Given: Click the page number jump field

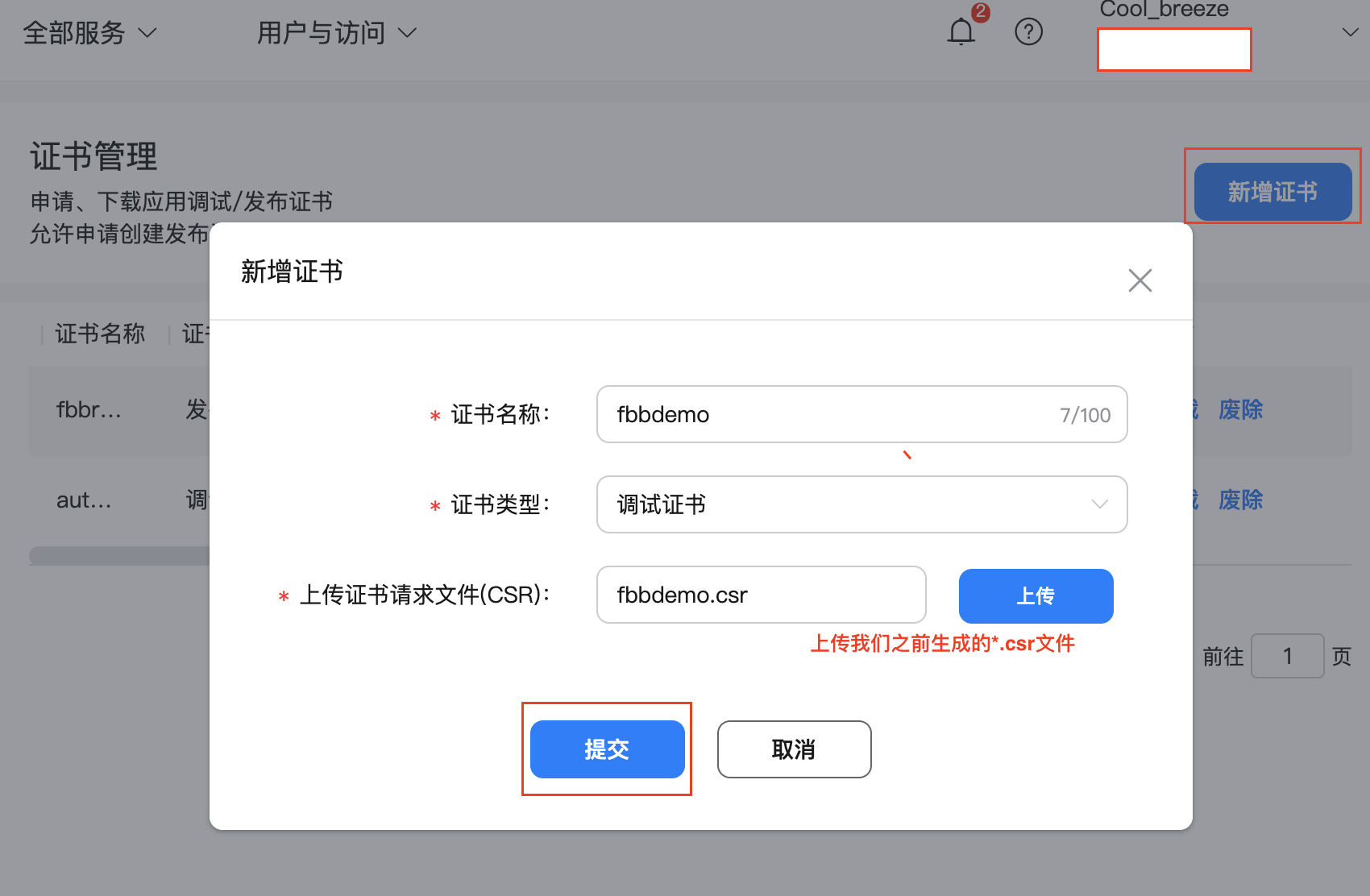Looking at the screenshot, I should coord(1287,656).
